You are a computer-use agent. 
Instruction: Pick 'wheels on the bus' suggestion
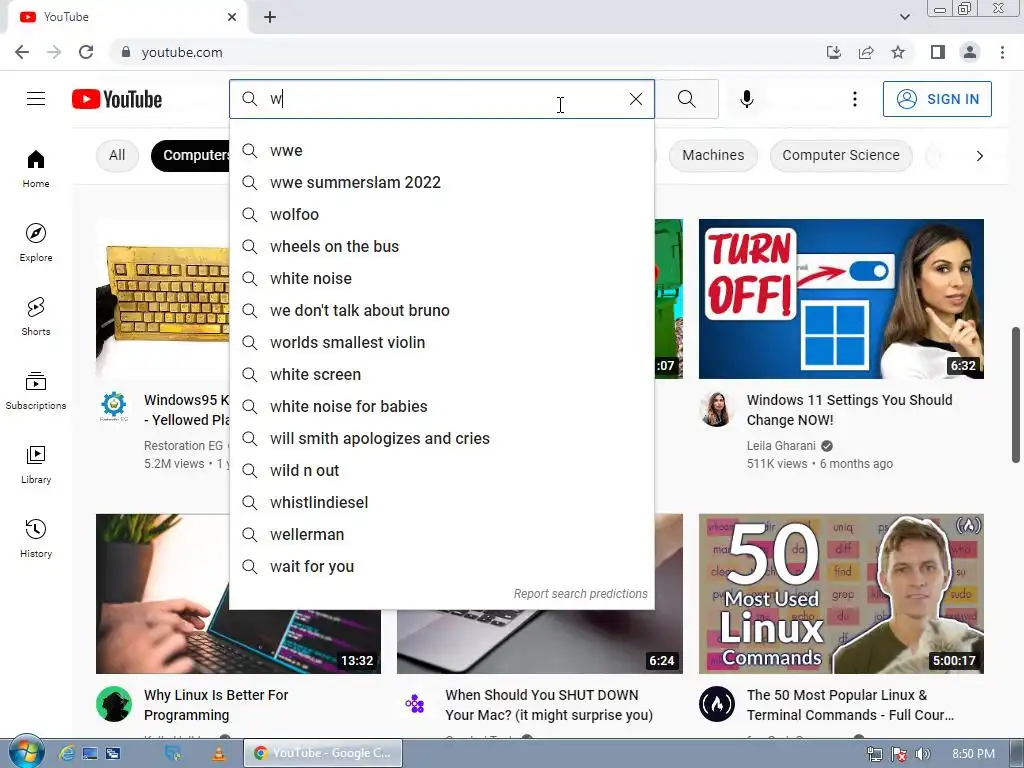pos(441,246)
